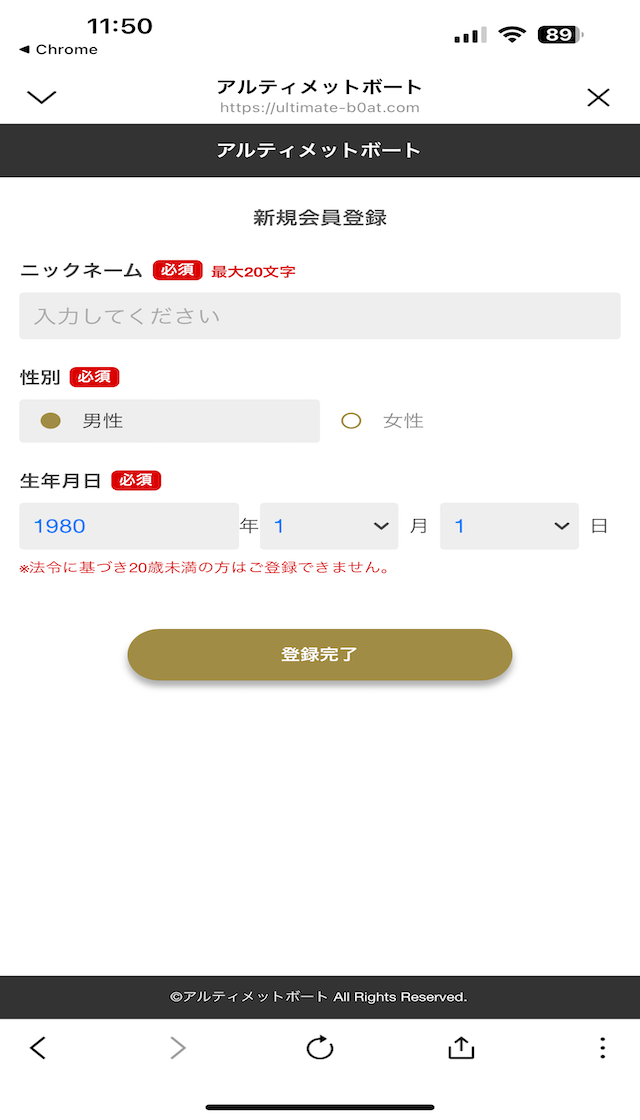640x1120 pixels.
Task: Collapse browser using top-left chevron
Action: pyautogui.click(x=42, y=97)
